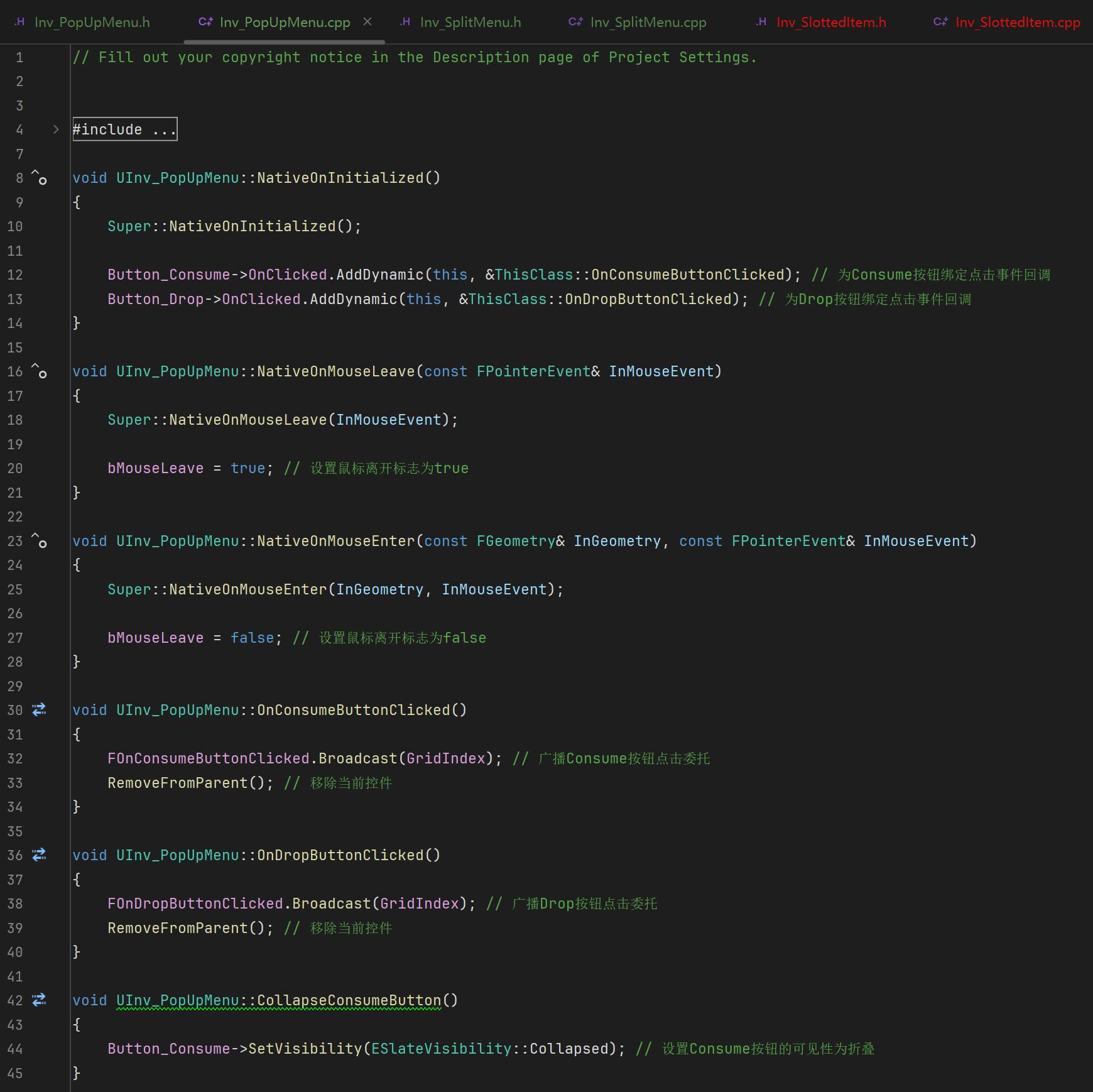This screenshot has height=1092, width=1093.
Task: Expand the folded include block using its gutter chevron
Action: tap(56, 129)
